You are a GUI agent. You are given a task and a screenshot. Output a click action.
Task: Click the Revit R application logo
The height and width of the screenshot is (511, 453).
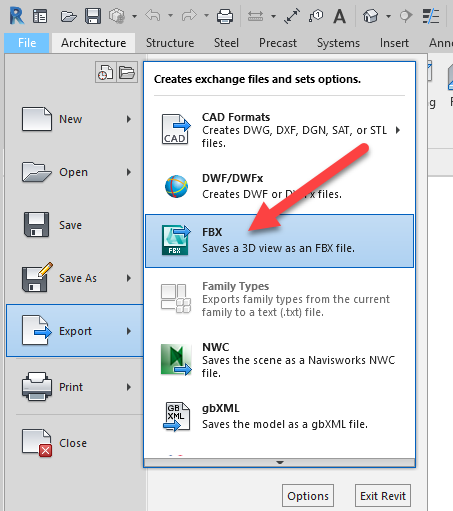pyautogui.click(x=17, y=16)
